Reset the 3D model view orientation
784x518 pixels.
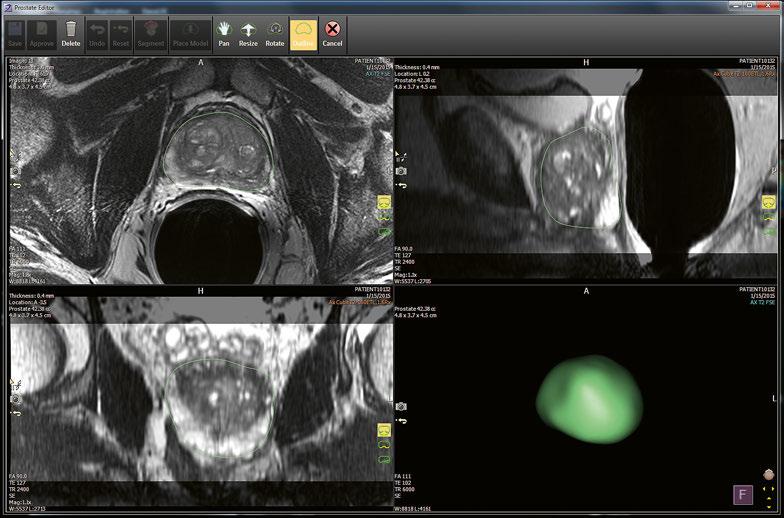pyautogui.click(x=401, y=421)
